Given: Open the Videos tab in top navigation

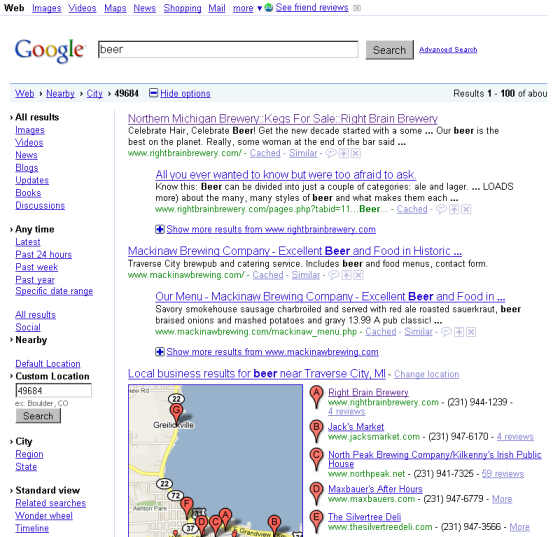Looking at the screenshot, I should [82, 8].
